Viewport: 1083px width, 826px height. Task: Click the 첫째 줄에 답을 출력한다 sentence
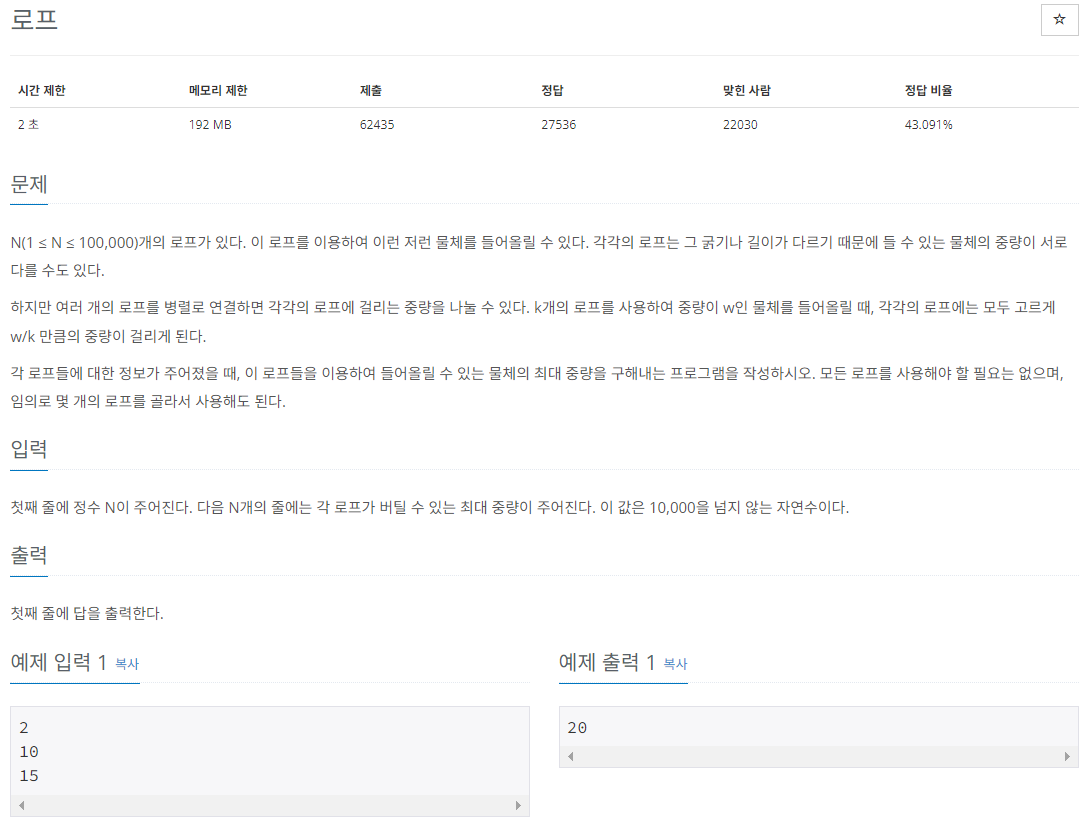click(x=87, y=613)
